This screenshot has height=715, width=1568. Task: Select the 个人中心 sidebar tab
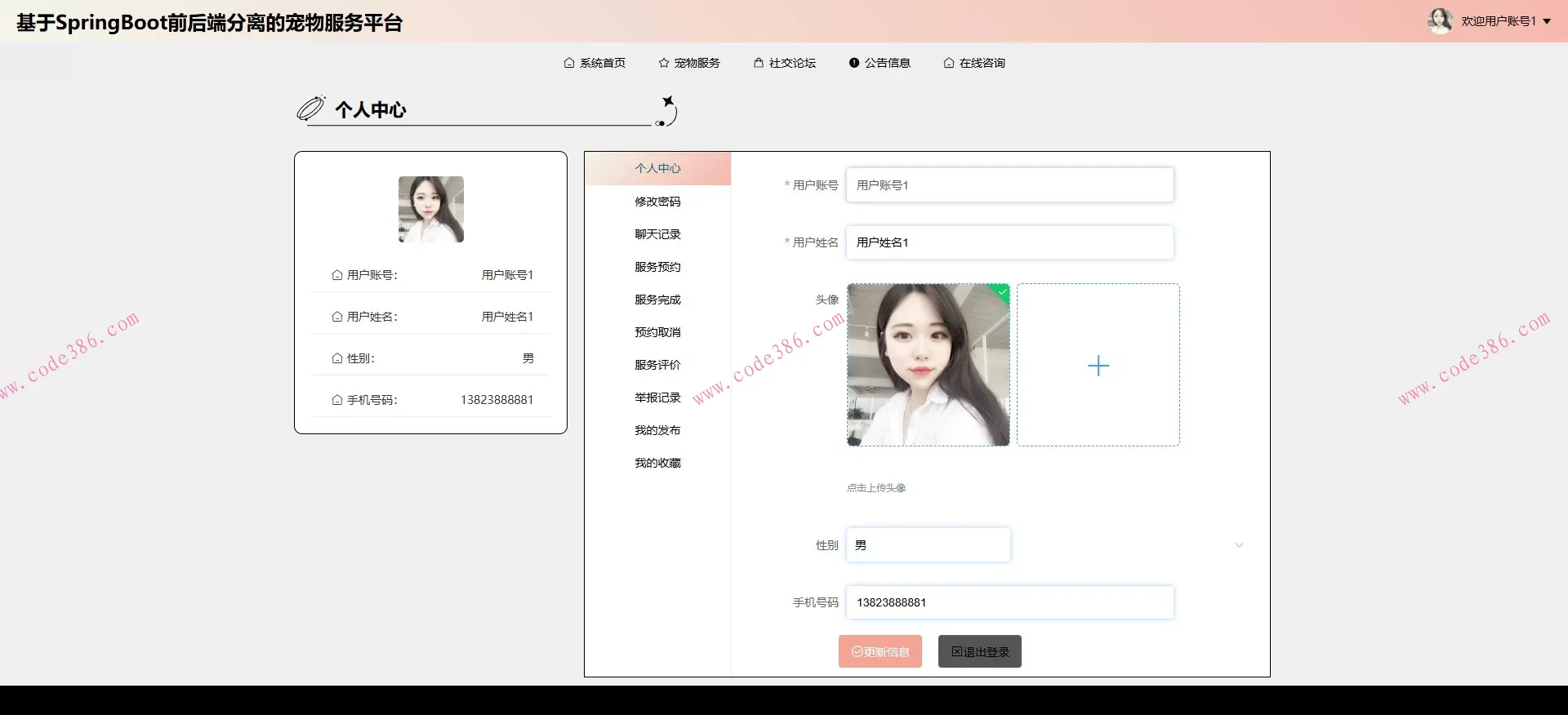(657, 168)
